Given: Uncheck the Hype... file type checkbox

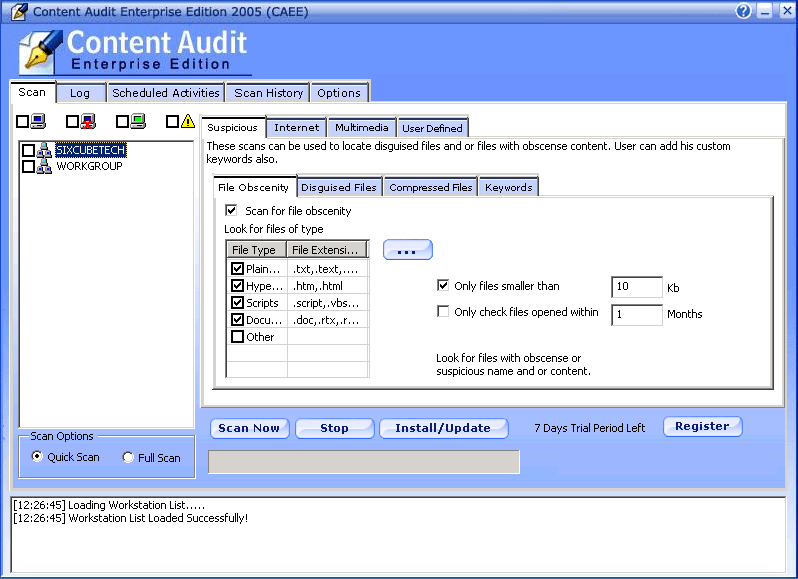Looking at the screenshot, I should pos(237,285).
